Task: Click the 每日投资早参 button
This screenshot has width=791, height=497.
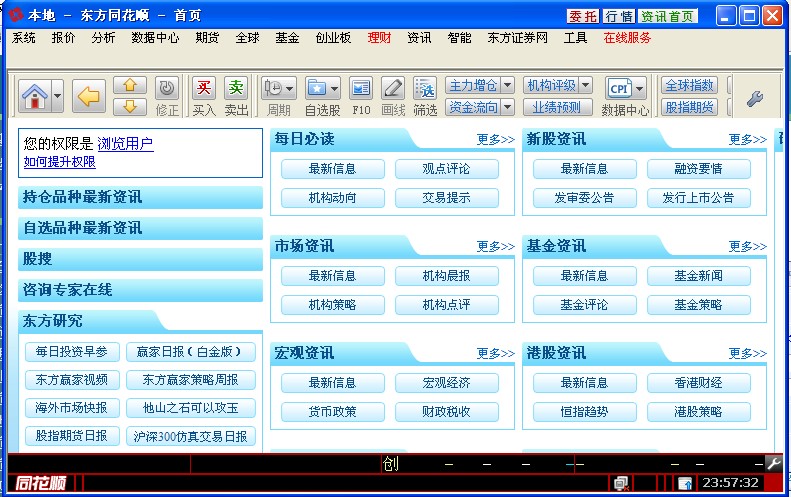Action: click(x=72, y=352)
